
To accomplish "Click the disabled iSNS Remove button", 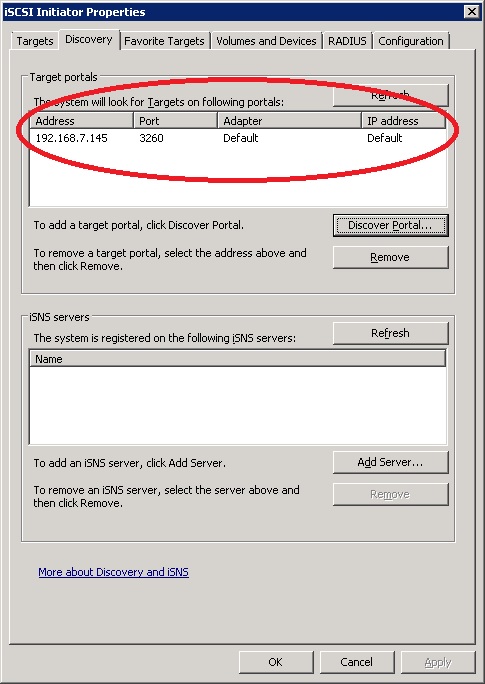I will pos(390,494).
